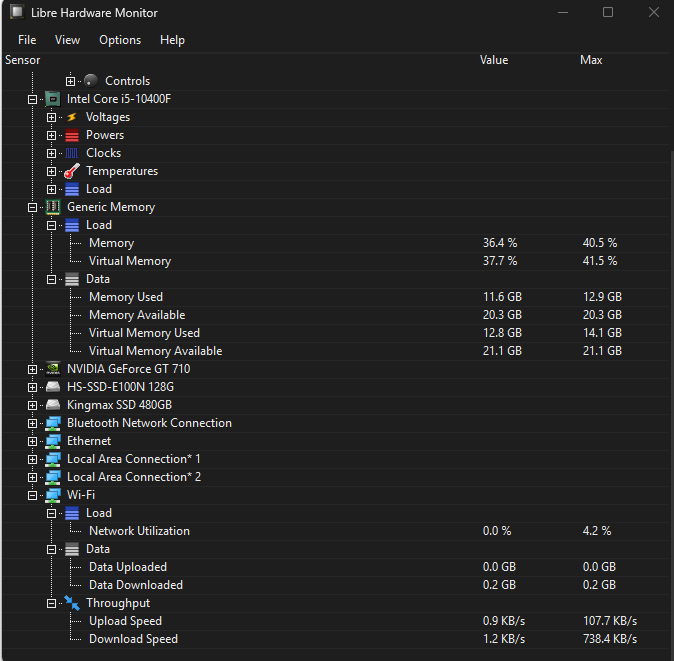Click the Voltages lightning bolt icon

coord(72,117)
